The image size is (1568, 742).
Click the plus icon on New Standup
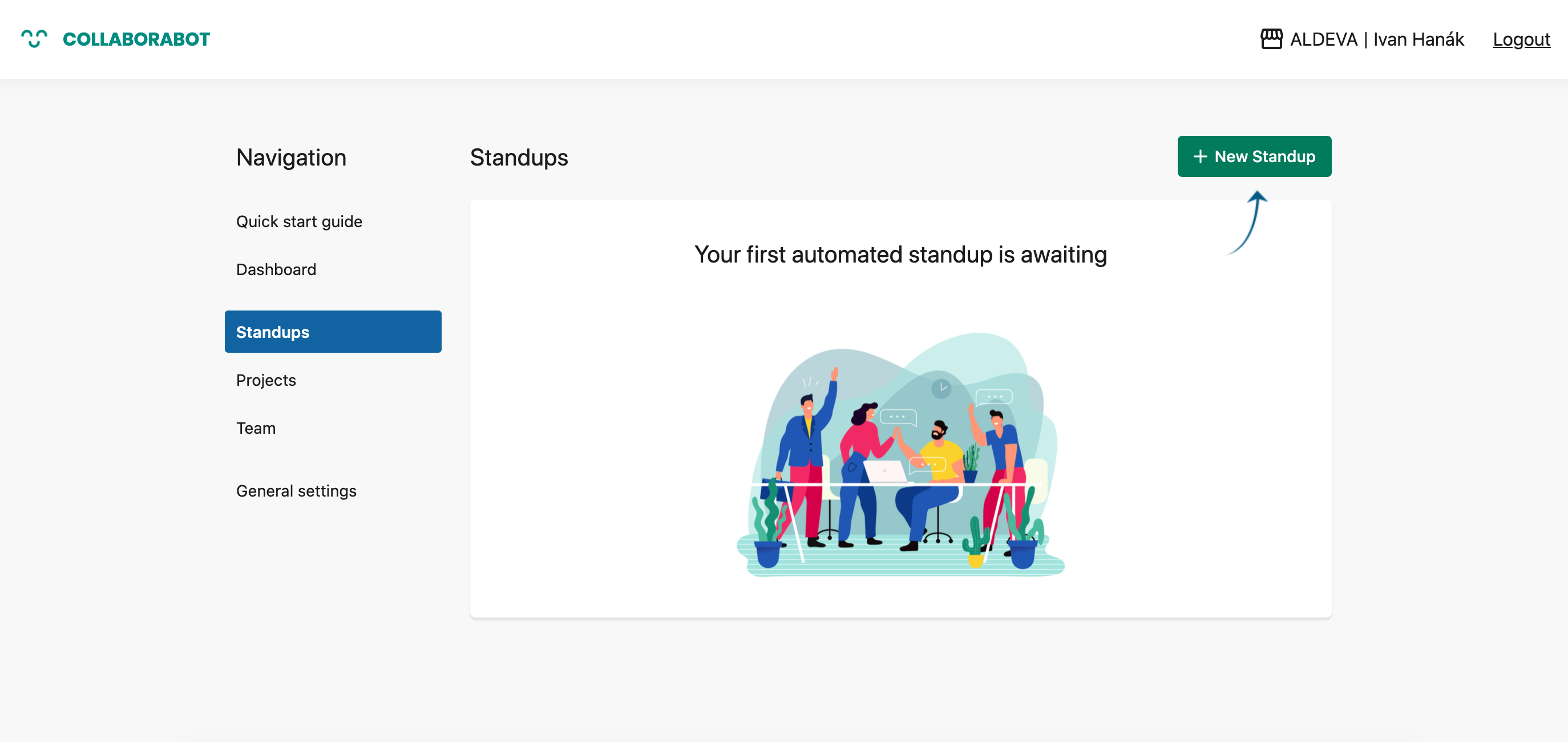(x=1200, y=157)
